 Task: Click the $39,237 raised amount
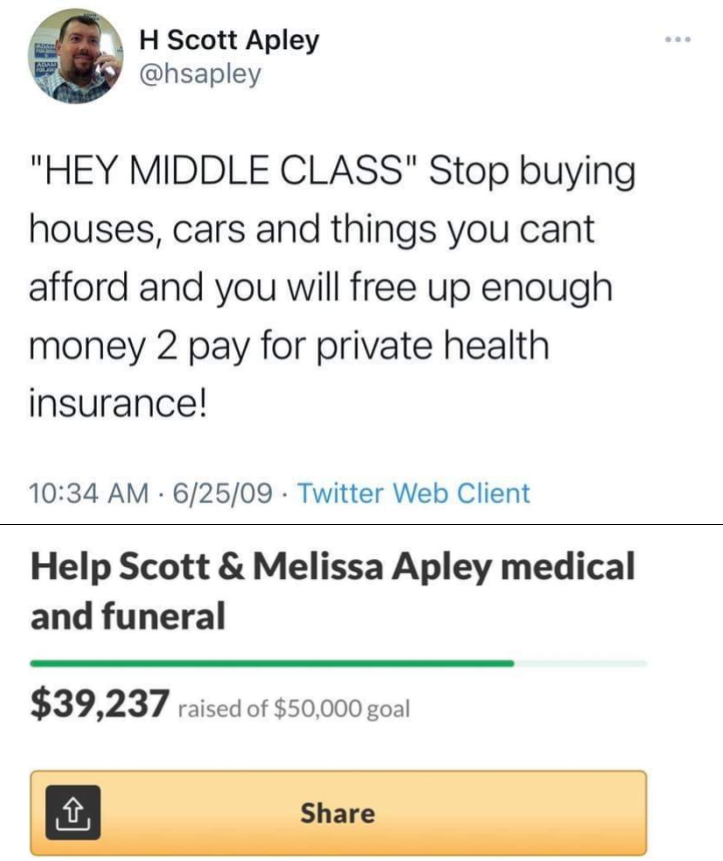pos(98,706)
